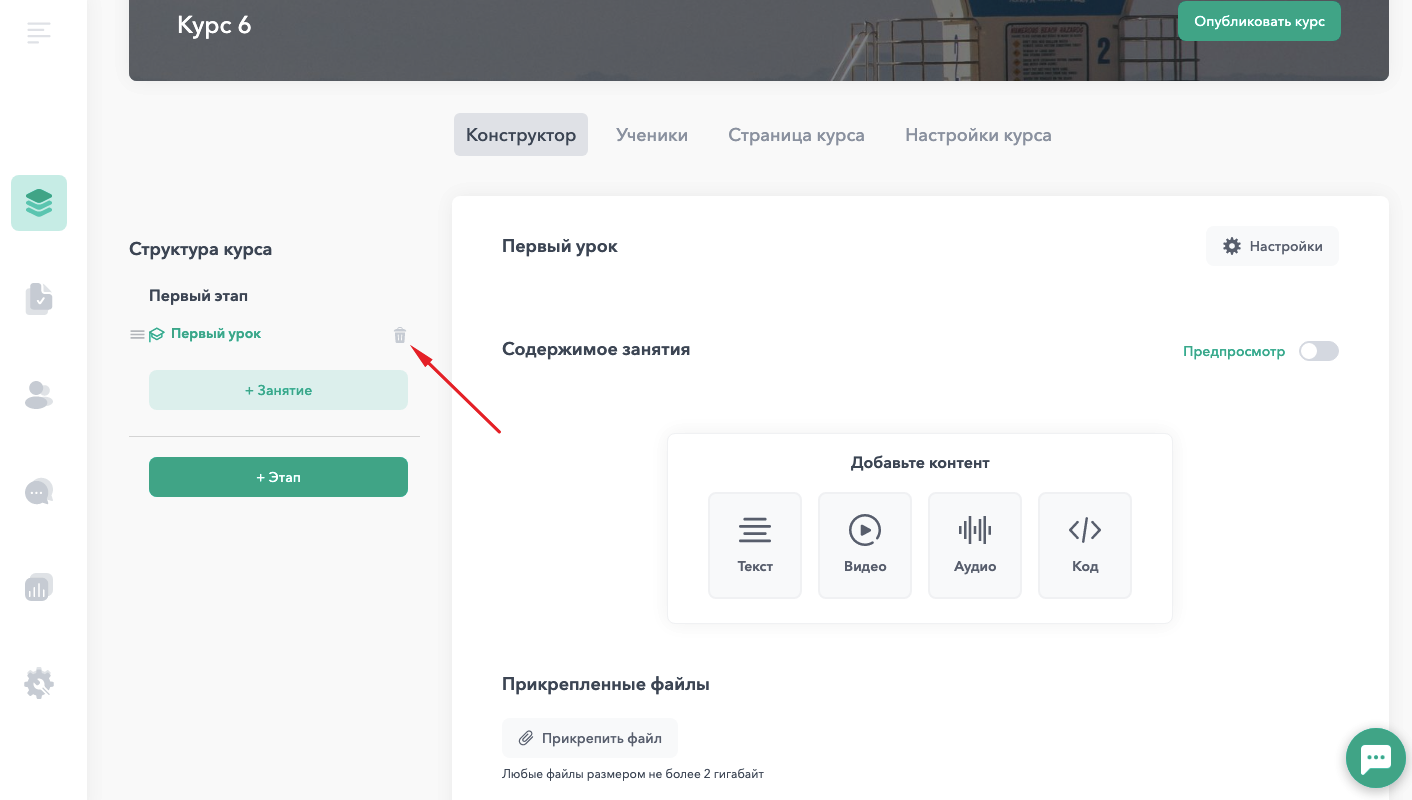This screenshot has height=800, width=1412.
Task: Delete Первый урок with trash icon
Action: point(400,335)
